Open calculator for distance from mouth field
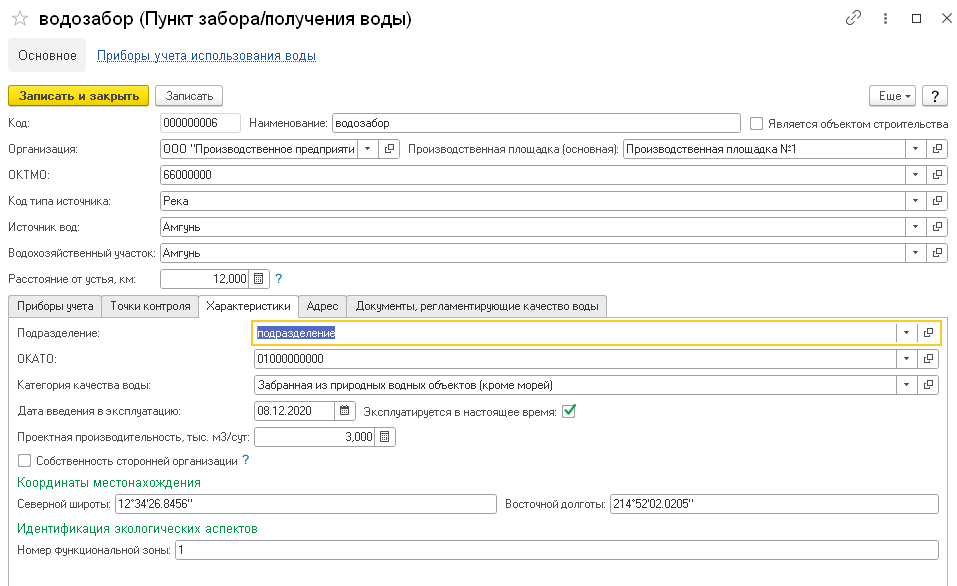This screenshot has height=586, width=957. point(258,279)
